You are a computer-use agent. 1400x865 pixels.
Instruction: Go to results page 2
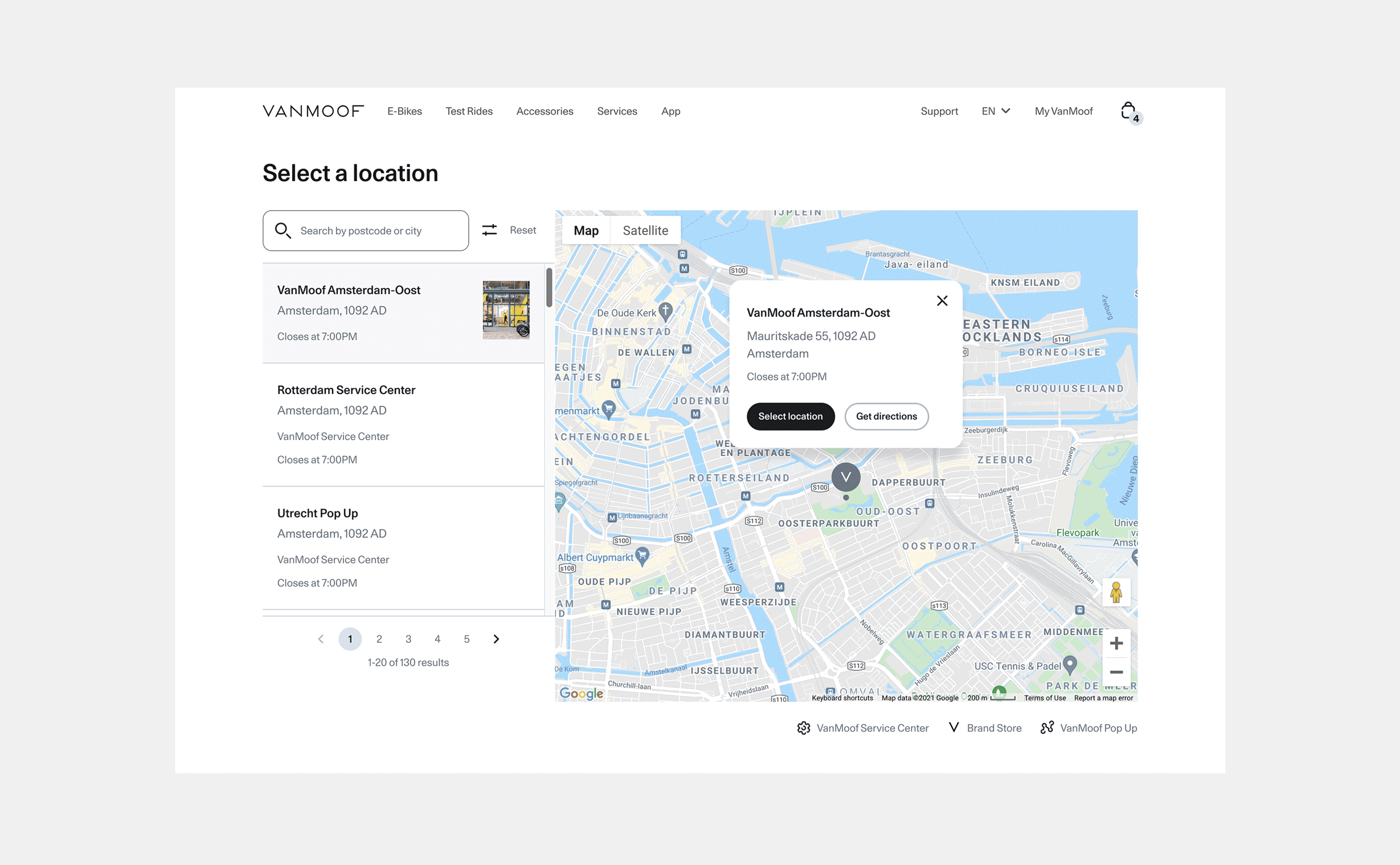[379, 639]
